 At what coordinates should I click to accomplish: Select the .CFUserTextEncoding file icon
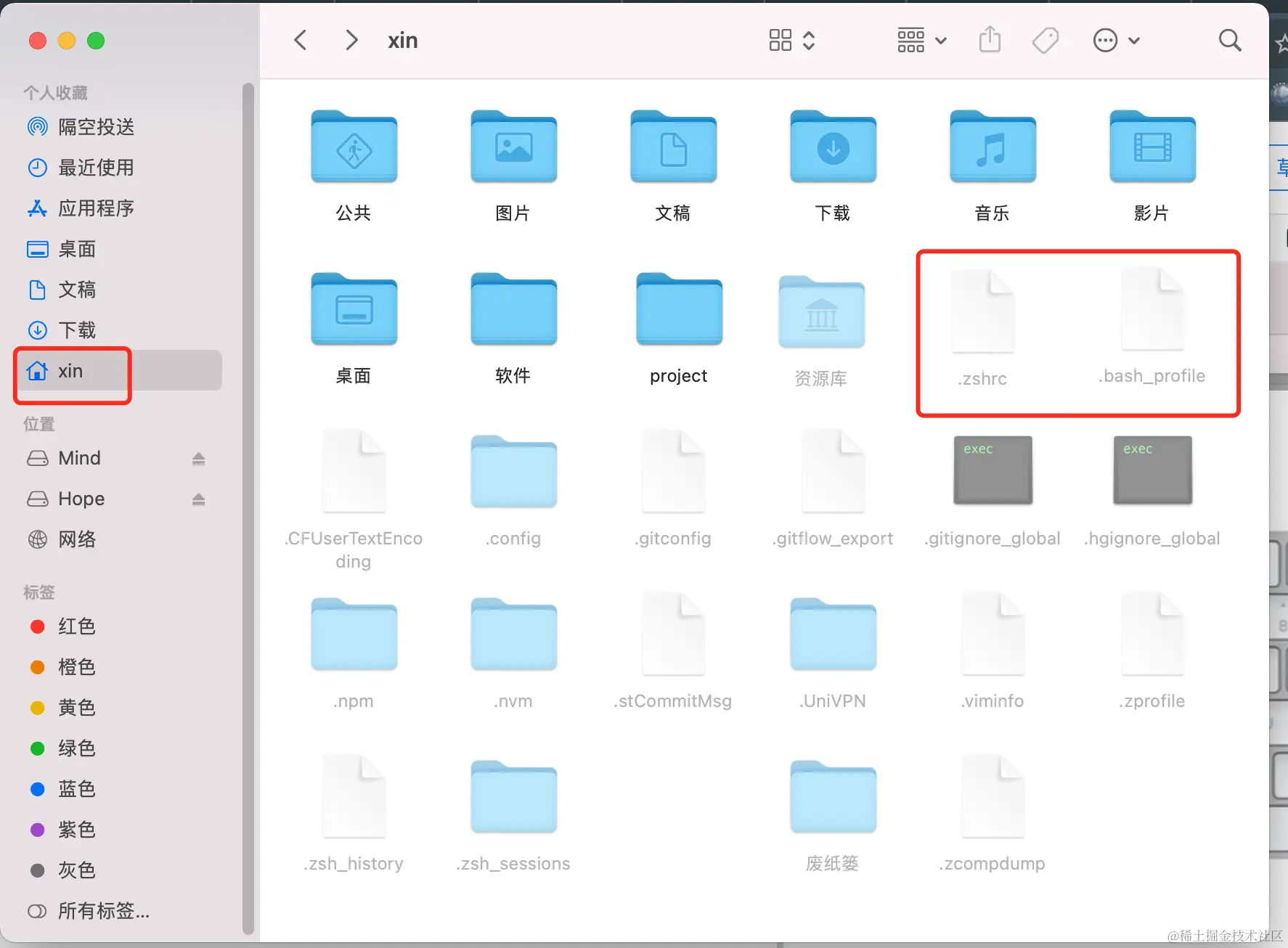click(x=354, y=471)
